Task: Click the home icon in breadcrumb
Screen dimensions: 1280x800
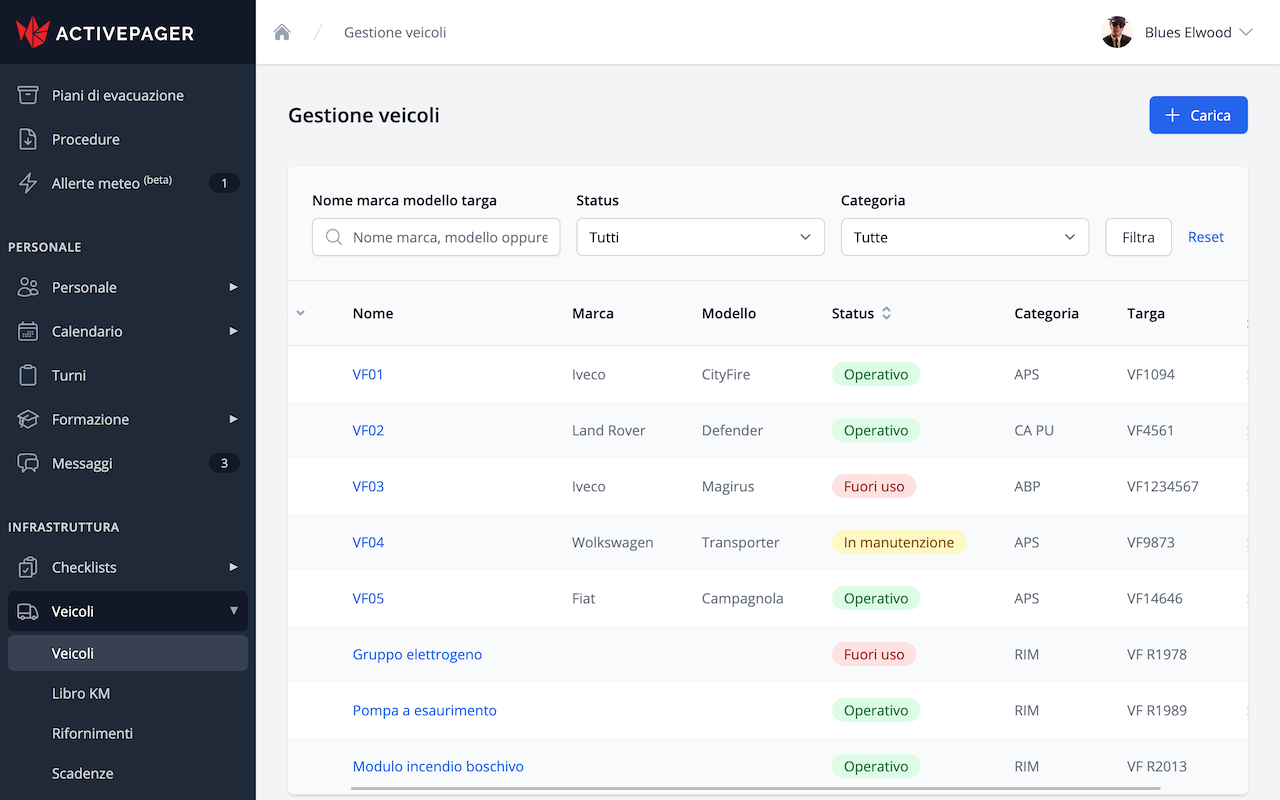Action: point(282,32)
